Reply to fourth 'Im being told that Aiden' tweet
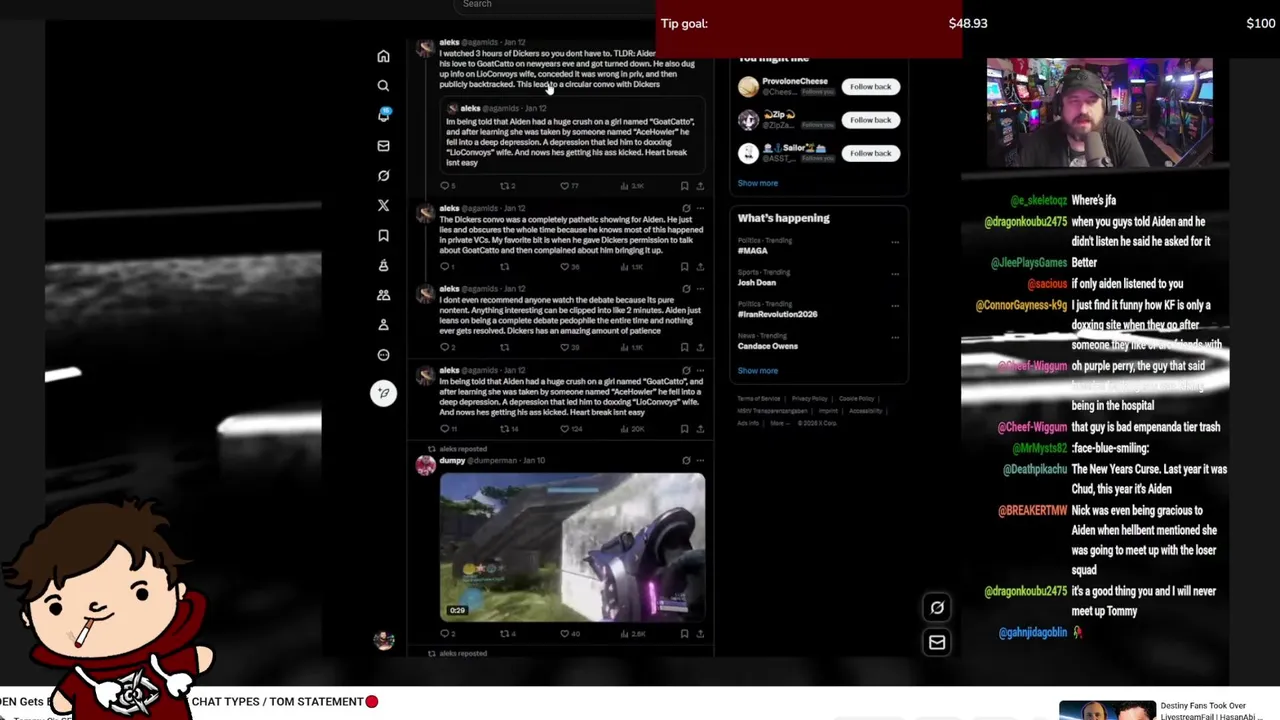The image size is (1280, 720). click(446, 429)
